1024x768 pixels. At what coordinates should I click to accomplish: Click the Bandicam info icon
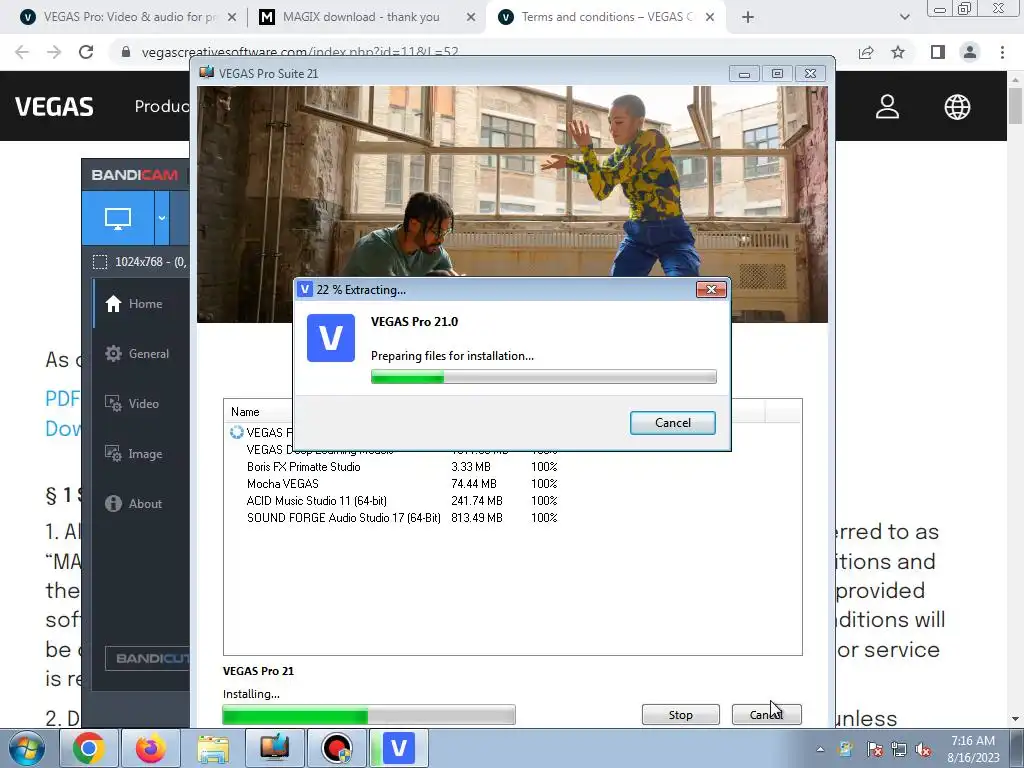[114, 504]
